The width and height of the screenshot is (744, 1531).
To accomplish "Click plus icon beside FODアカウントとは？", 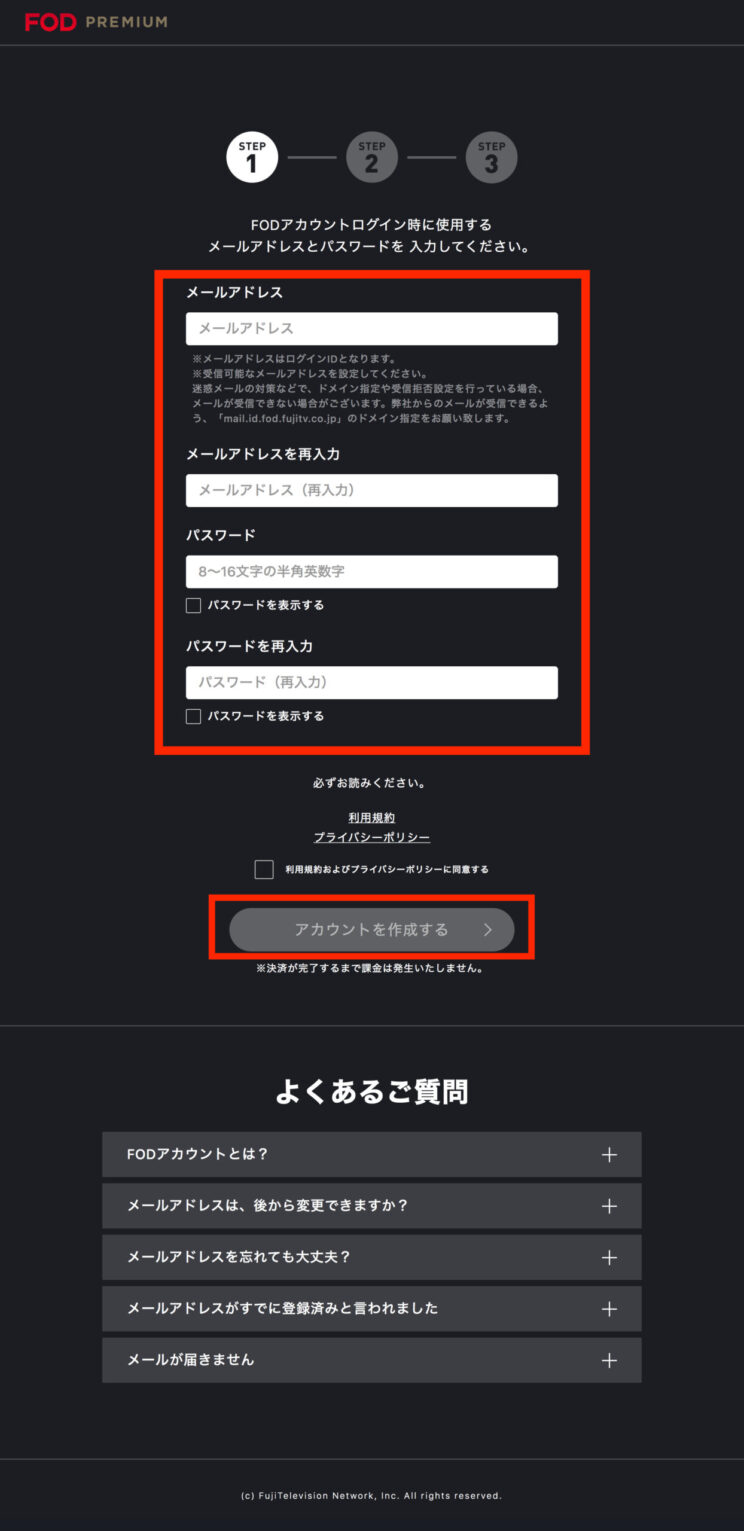I will [x=609, y=1155].
